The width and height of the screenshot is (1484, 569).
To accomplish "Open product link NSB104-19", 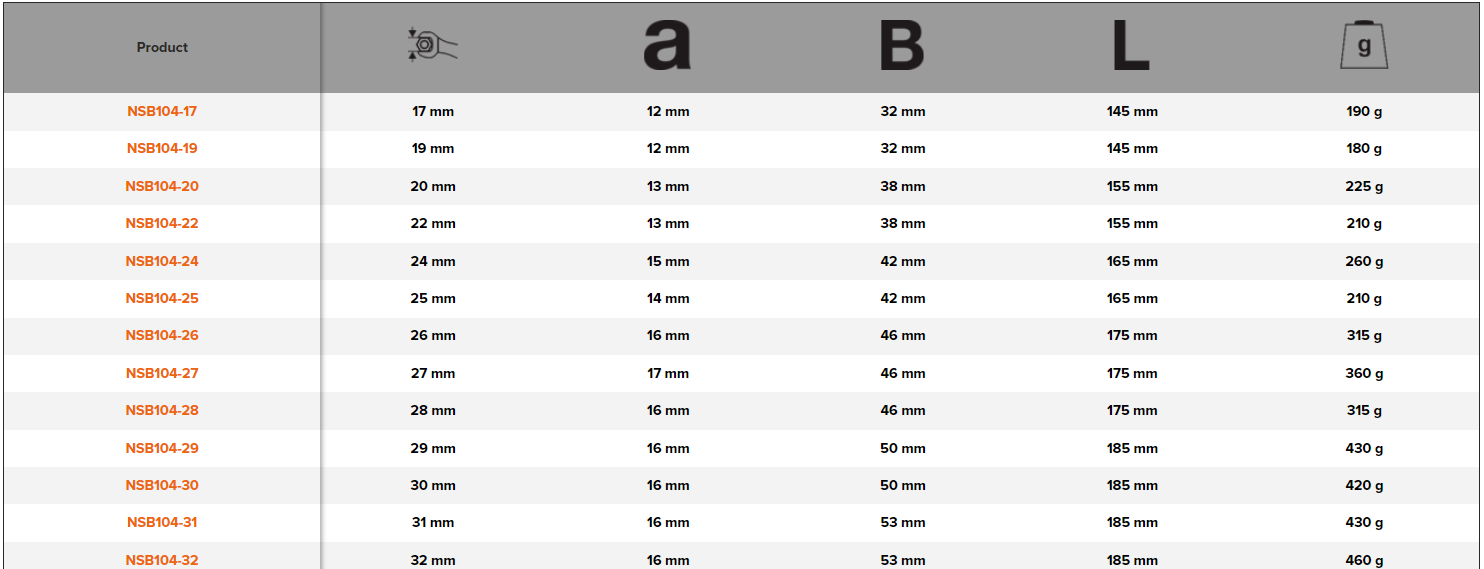I will 162,148.
